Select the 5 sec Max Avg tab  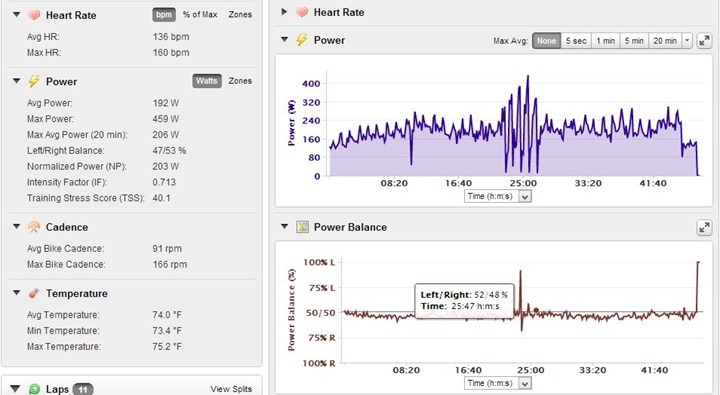click(576, 40)
